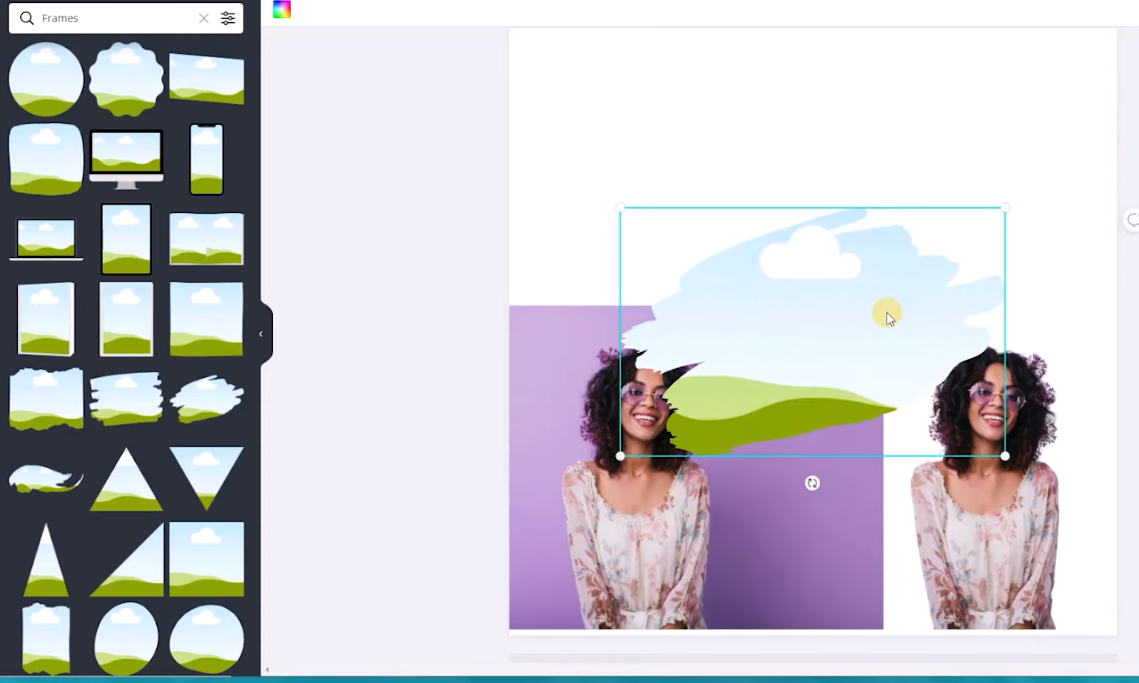This screenshot has height=683, width=1139.
Task: Click the top-right corner handle of frame
Action: pos(1005,208)
